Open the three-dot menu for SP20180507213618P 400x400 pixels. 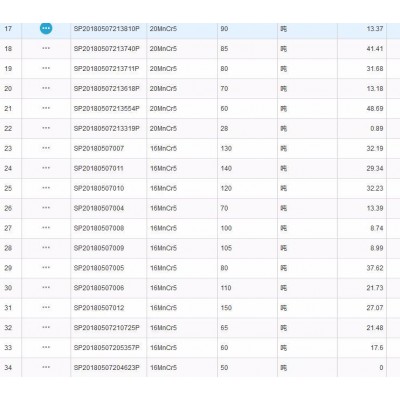[46, 88]
